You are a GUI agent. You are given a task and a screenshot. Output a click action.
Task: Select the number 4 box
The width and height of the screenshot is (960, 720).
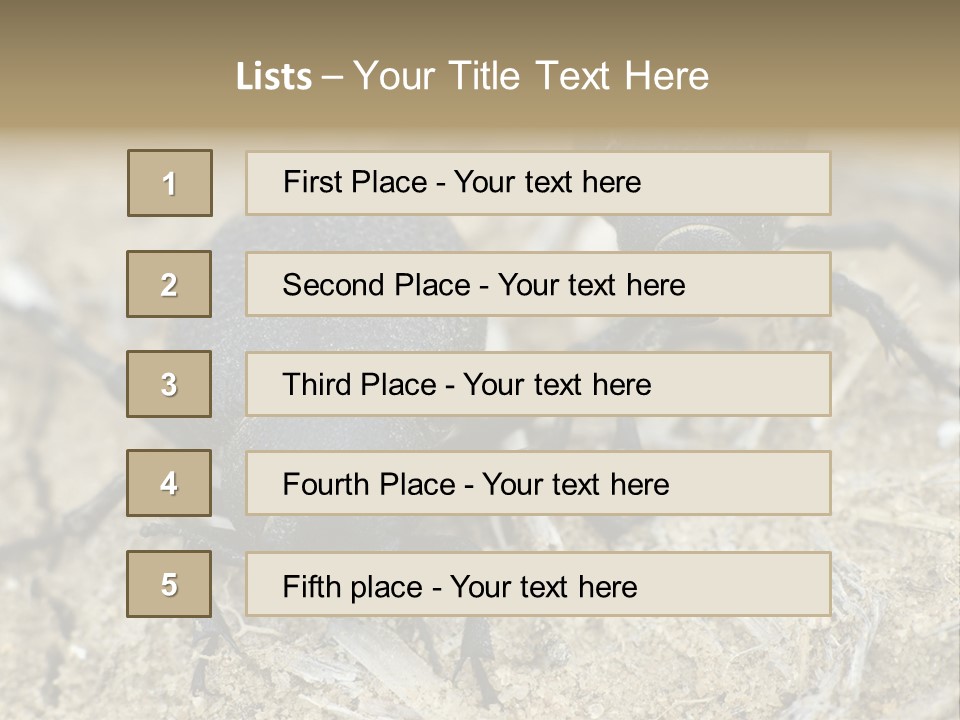click(x=169, y=483)
